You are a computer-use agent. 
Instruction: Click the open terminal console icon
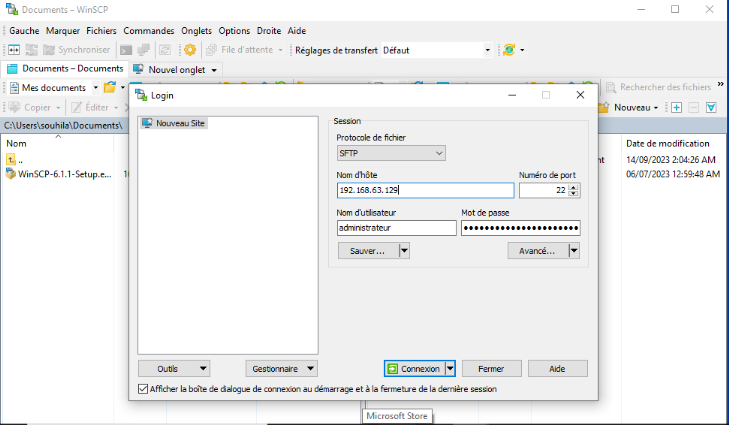[126, 50]
